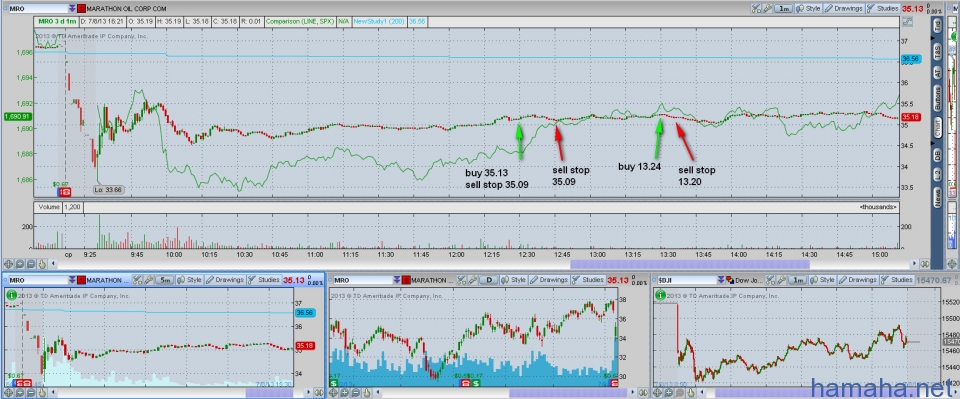The image size is (960, 399).
Task: Open Drawings menu in the $DJI chart
Action: [x=858, y=280]
